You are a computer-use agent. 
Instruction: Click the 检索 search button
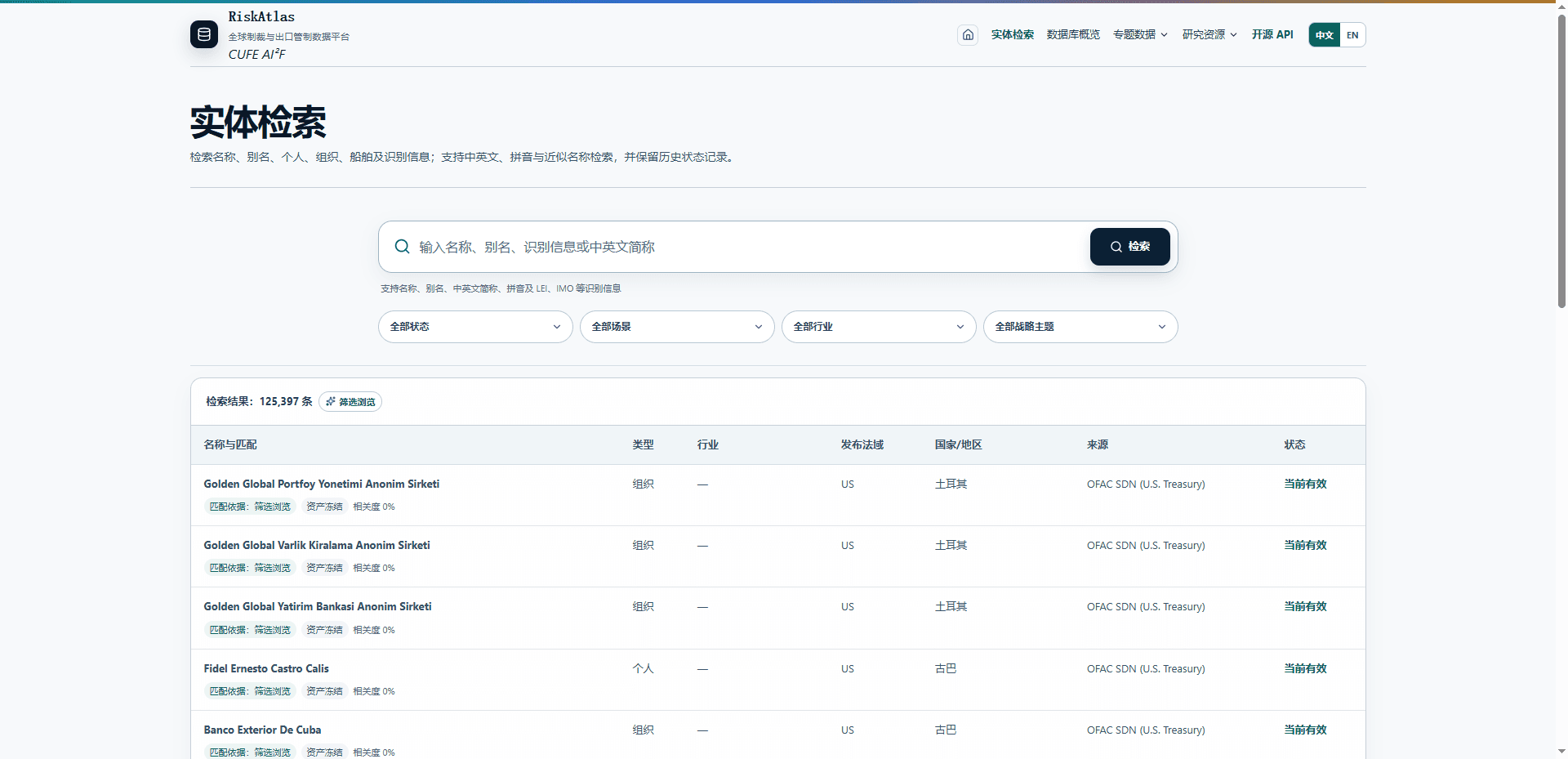click(x=1130, y=247)
